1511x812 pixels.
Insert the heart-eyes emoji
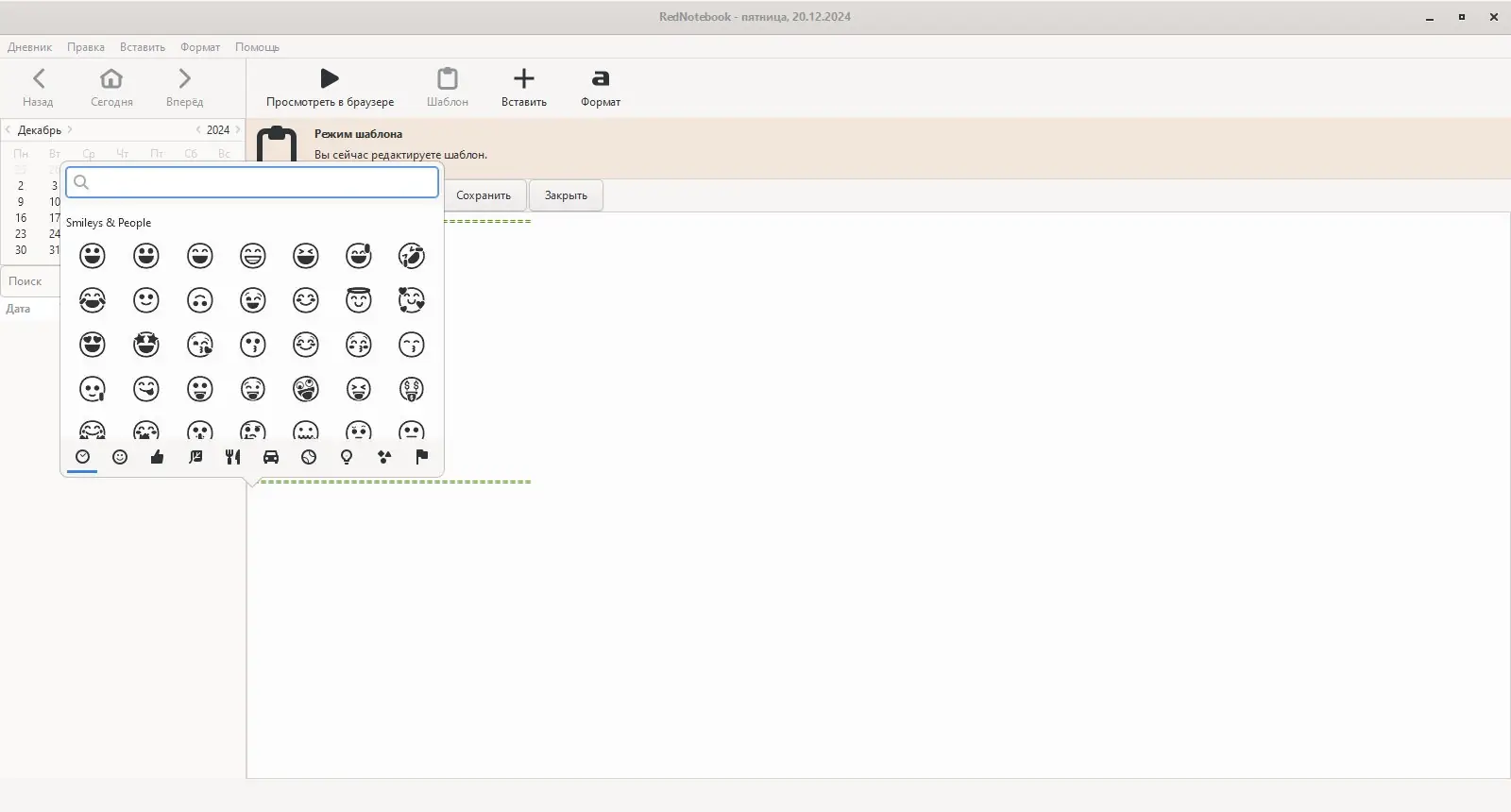pyautogui.click(x=93, y=345)
